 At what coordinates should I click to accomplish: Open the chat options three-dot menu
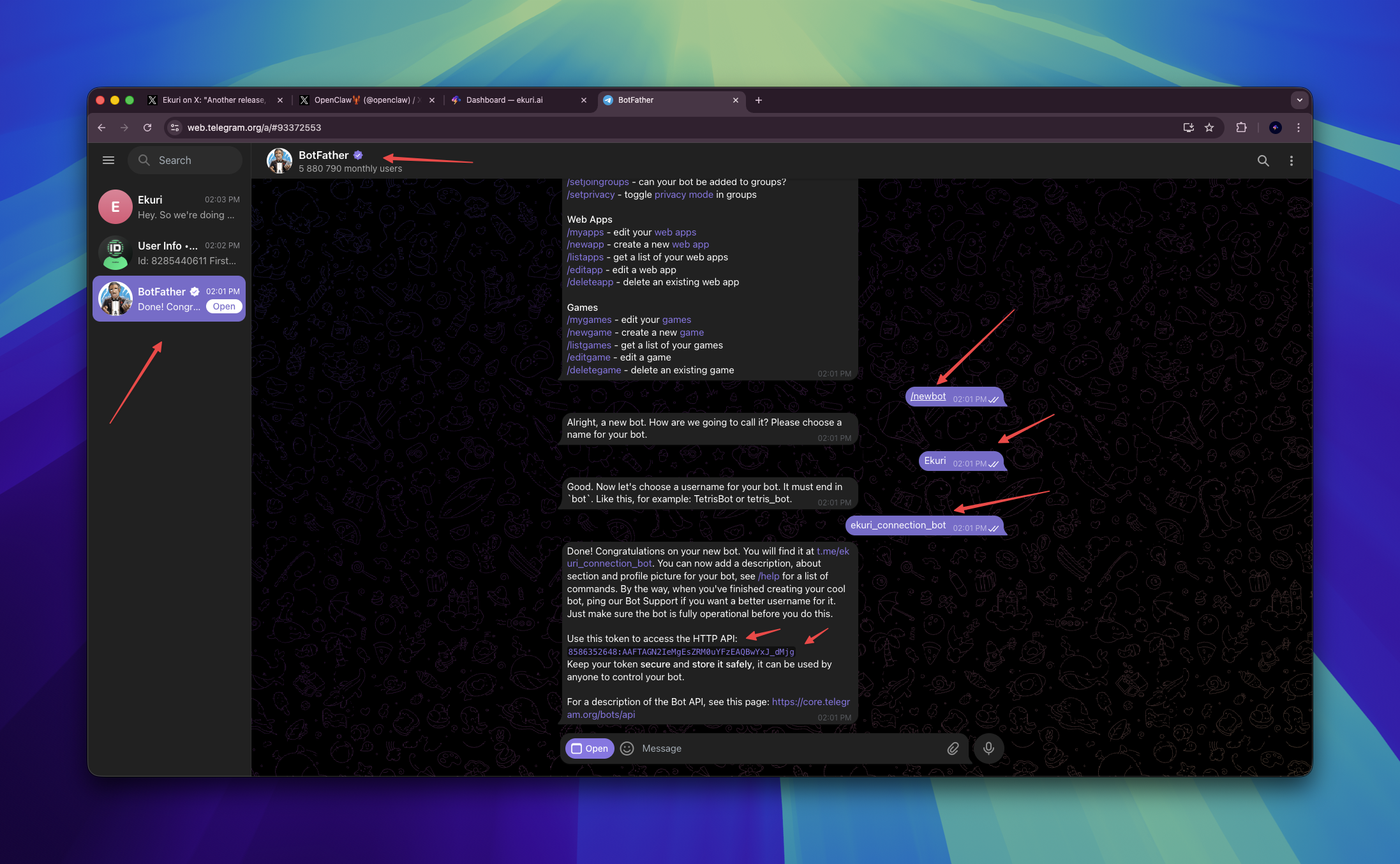[1291, 160]
